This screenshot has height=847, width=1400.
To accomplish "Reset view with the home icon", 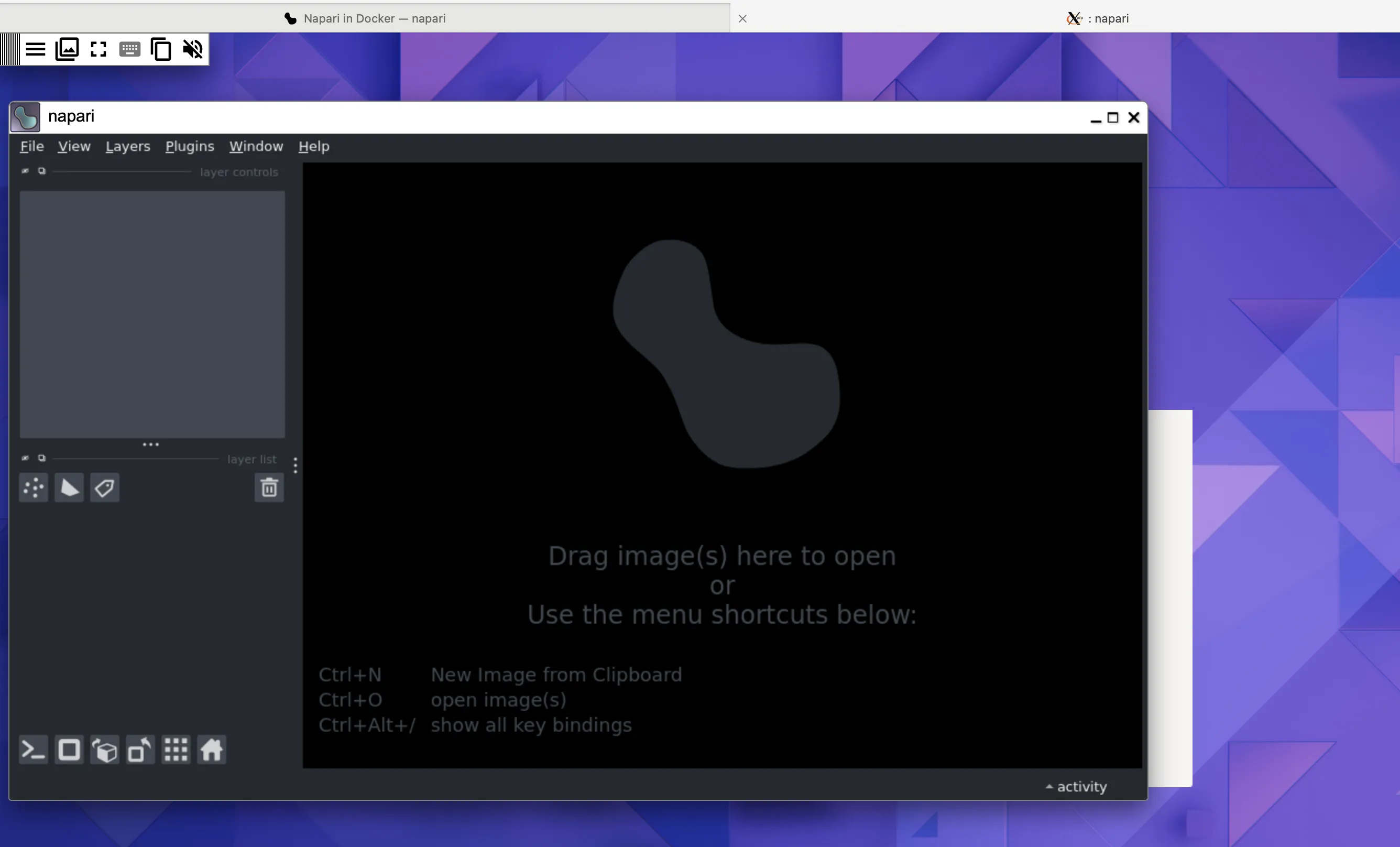I will (211, 750).
